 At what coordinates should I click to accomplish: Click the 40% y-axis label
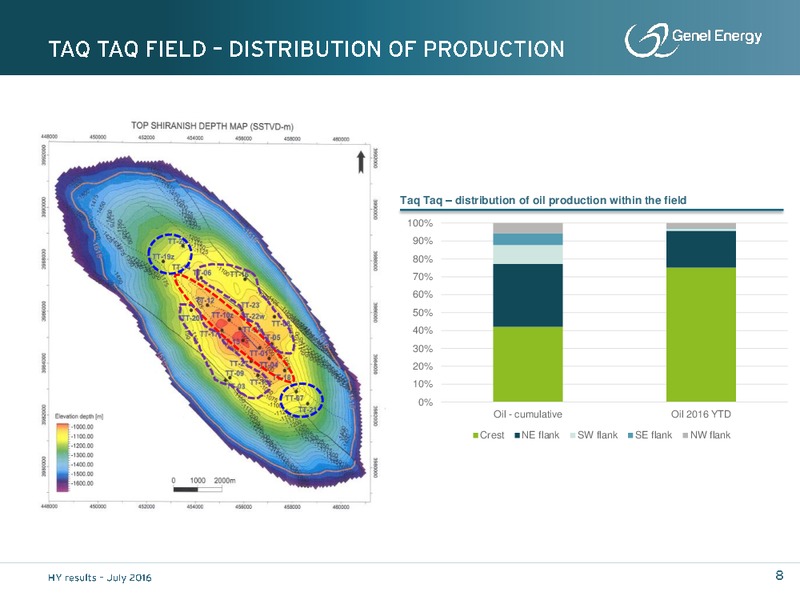click(422, 331)
